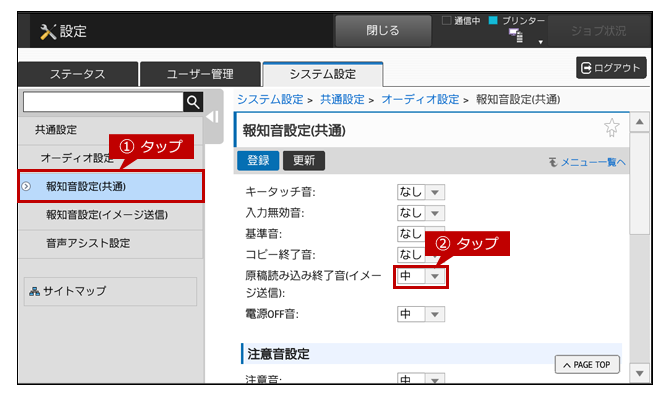670x396 pixels.
Task: Select 報知音設定(共通) in the sidebar
Action: [111, 186]
